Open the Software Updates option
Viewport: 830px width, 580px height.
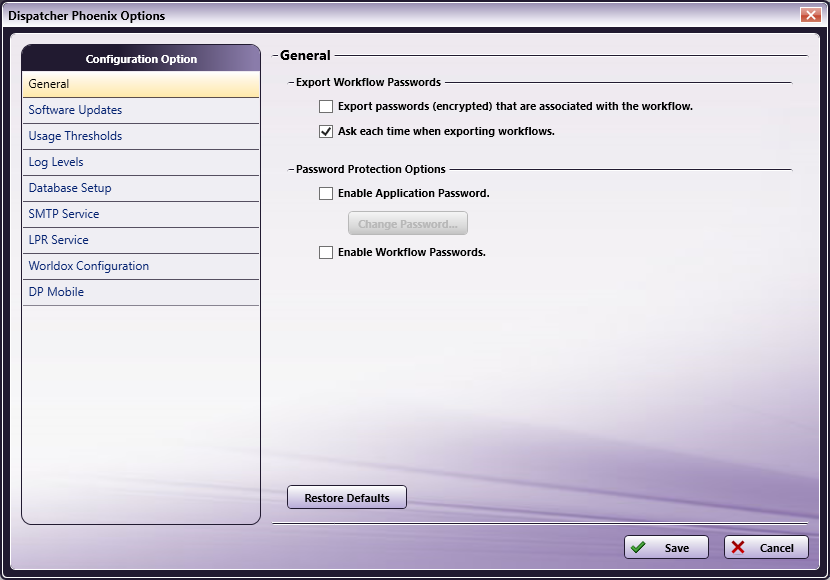[140, 110]
